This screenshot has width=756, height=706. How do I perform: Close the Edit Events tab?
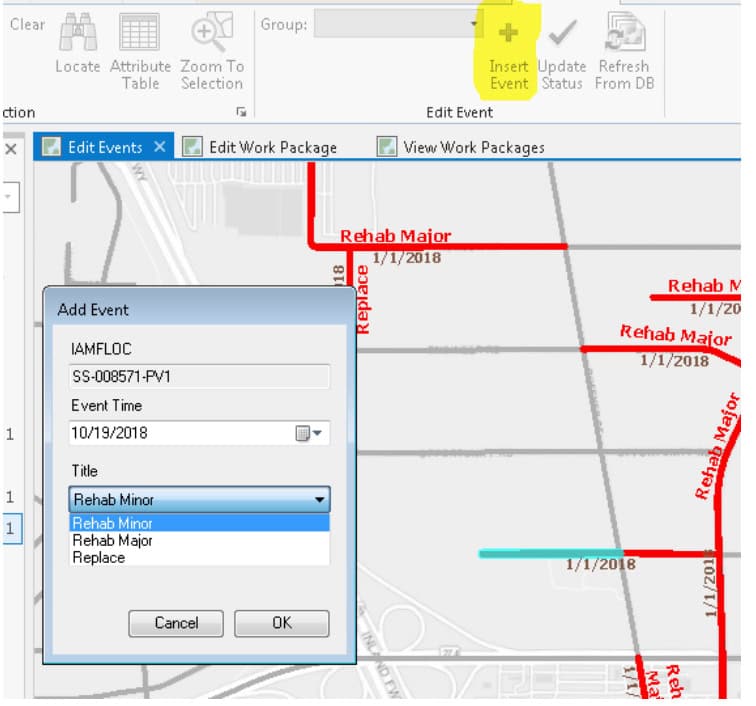[160, 147]
